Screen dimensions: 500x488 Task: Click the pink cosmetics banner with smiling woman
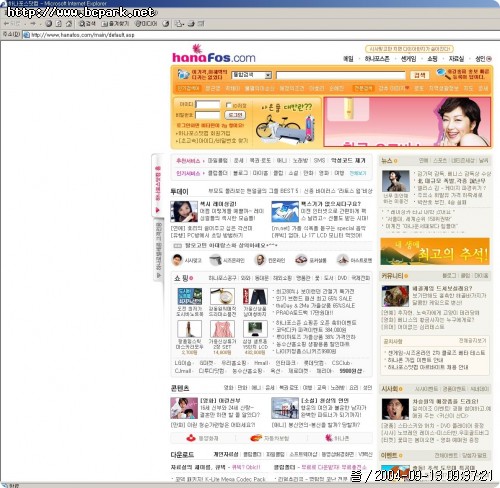407,122
